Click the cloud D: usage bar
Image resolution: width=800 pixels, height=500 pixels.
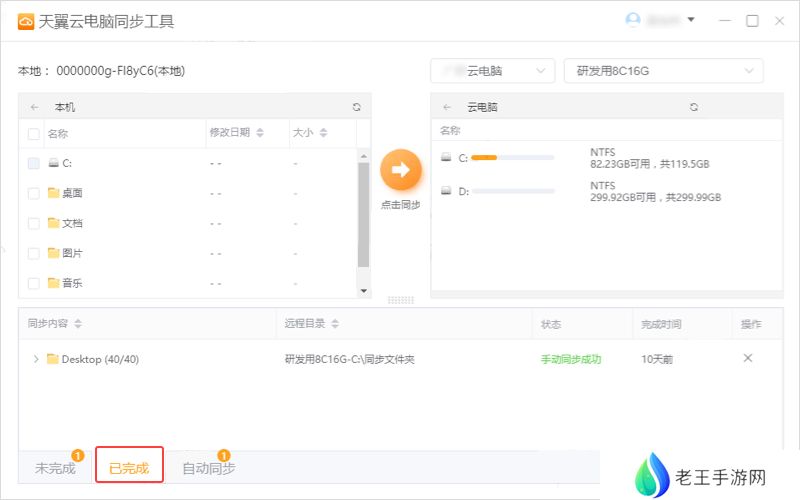tap(513, 191)
